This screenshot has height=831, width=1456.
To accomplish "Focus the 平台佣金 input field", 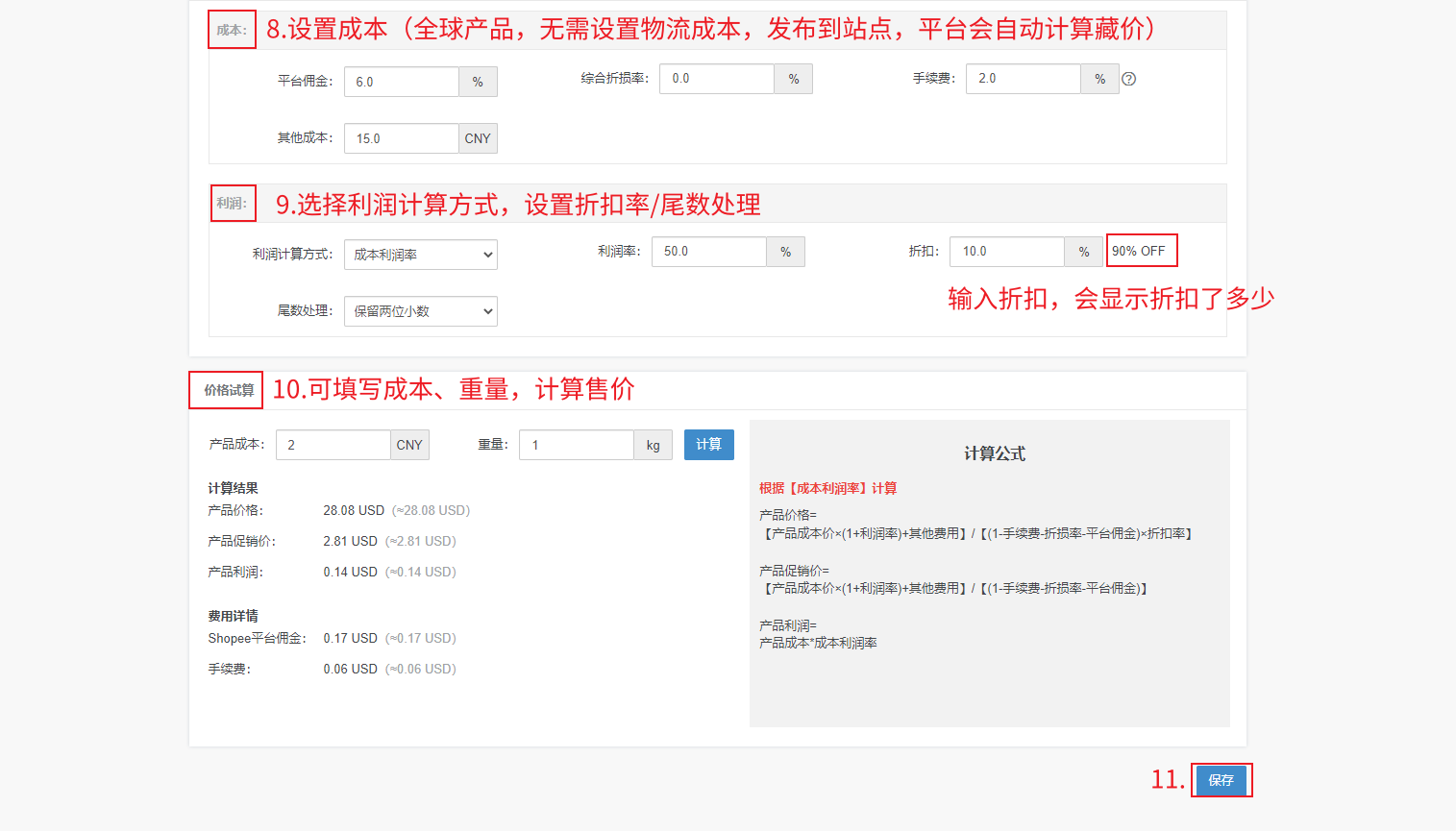I will pyautogui.click(x=402, y=82).
